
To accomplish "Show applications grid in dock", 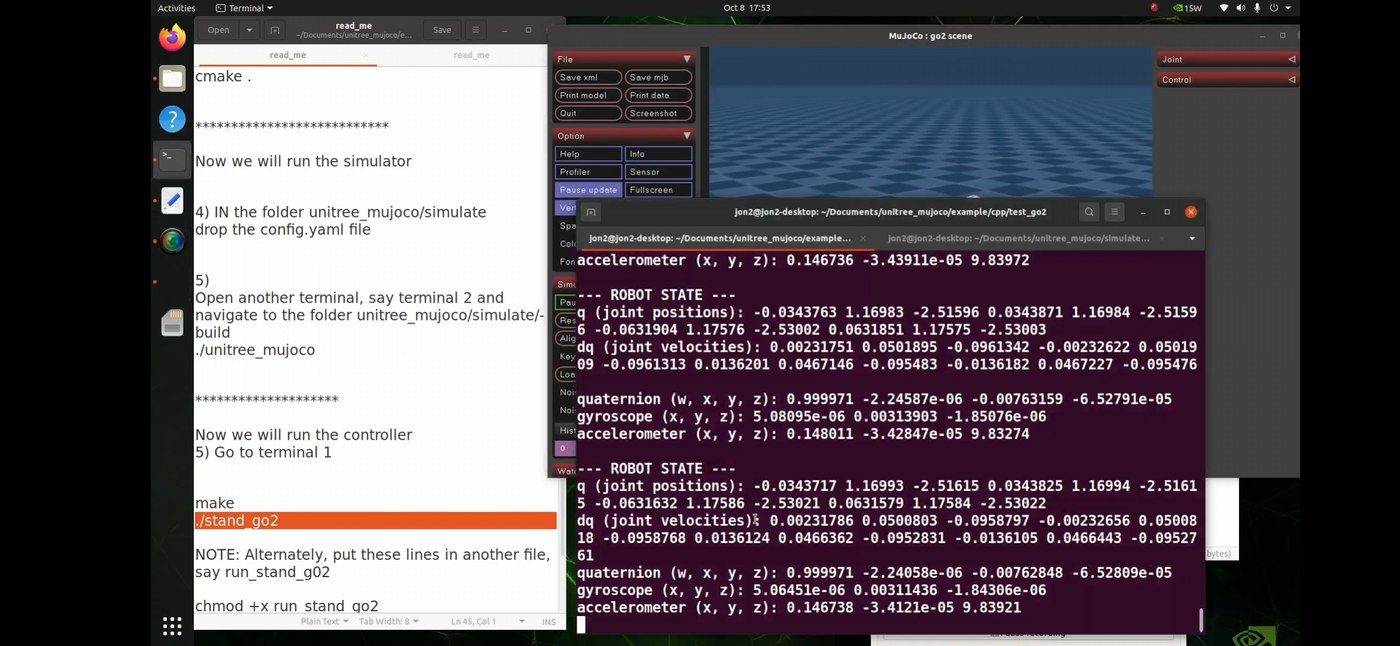I will pos(172,626).
